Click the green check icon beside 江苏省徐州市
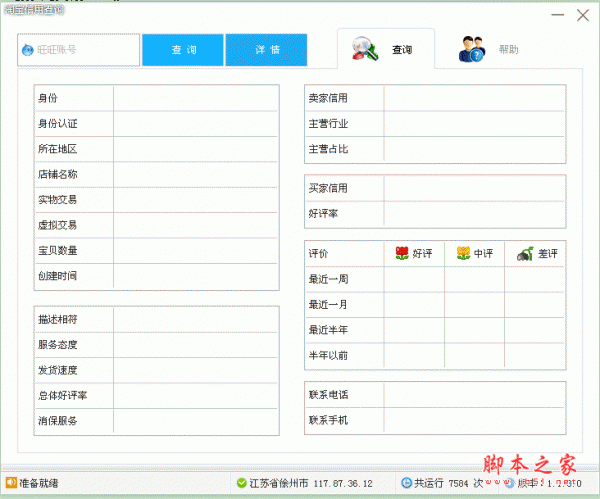Image resolution: width=600 pixels, height=499 pixels. pyautogui.click(x=241, y=483)
